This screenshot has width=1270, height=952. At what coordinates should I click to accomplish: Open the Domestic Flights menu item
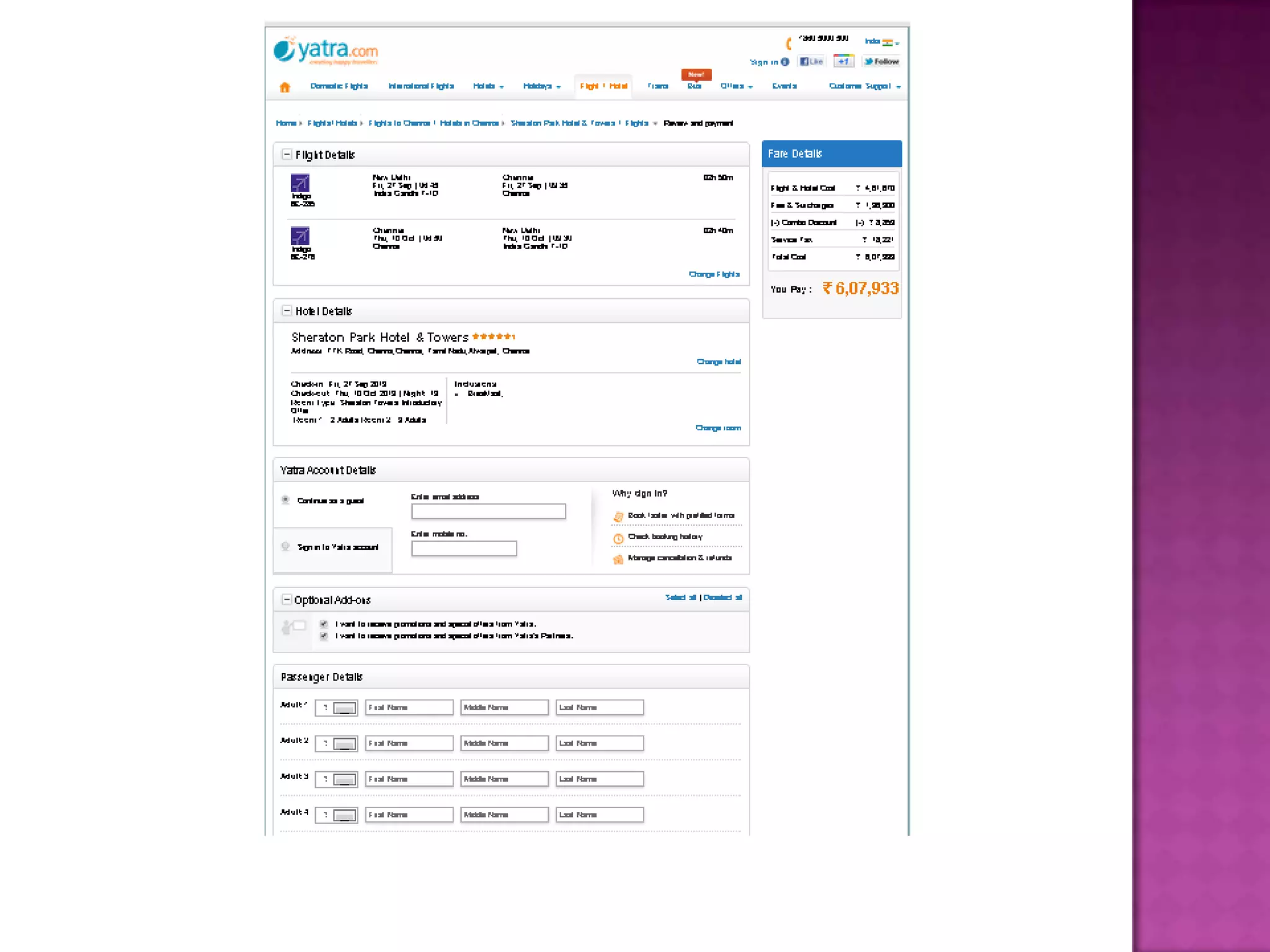[339, 86]
